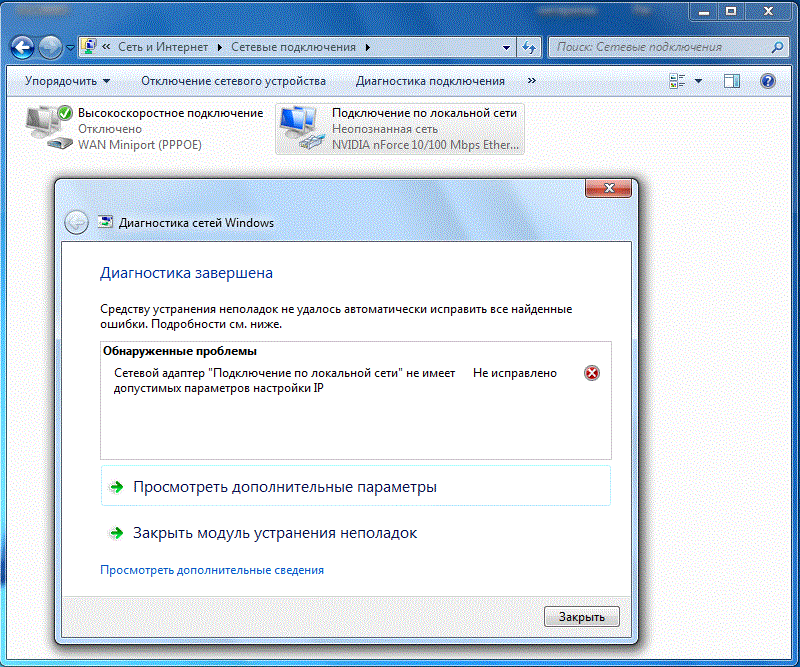Click the "Неопознанная сеть" status text
This screenshot has width=800, height=667.
click(385, 129)
